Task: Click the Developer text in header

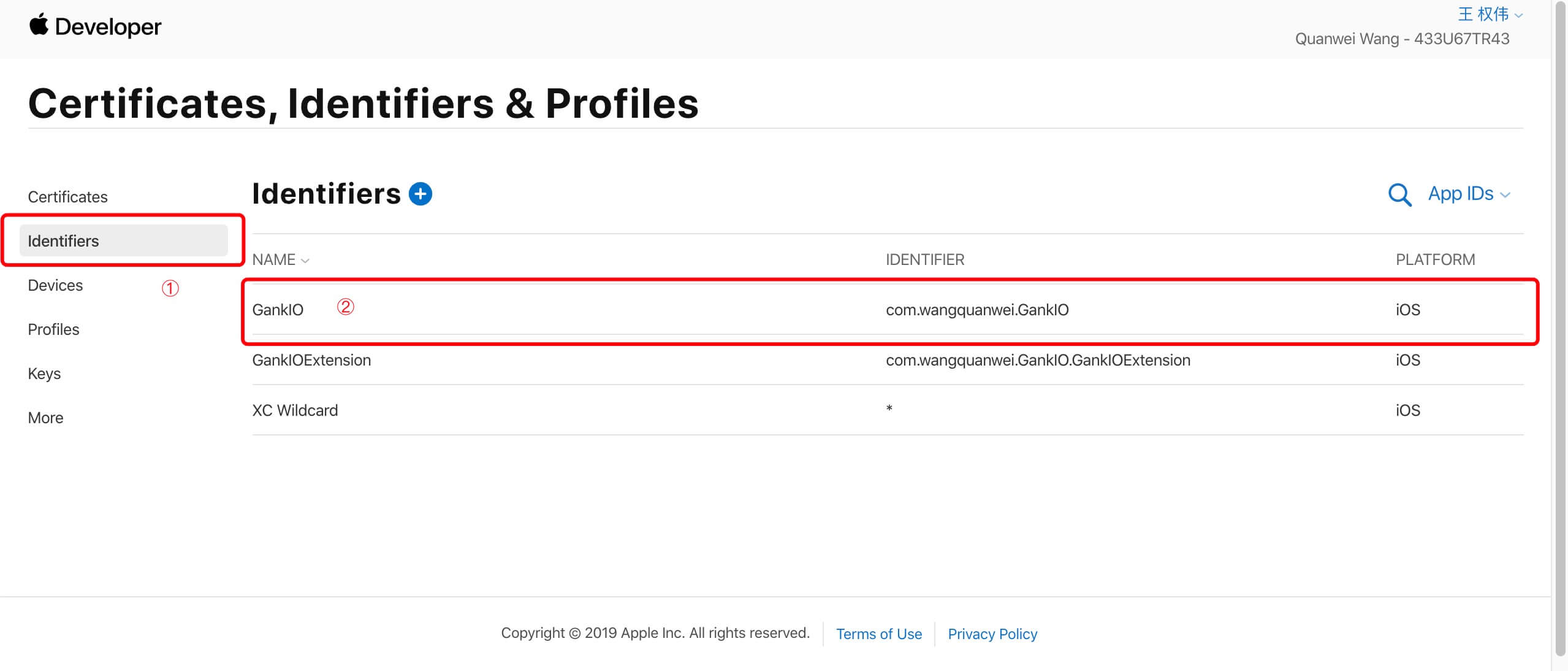Action: (108, 27)
